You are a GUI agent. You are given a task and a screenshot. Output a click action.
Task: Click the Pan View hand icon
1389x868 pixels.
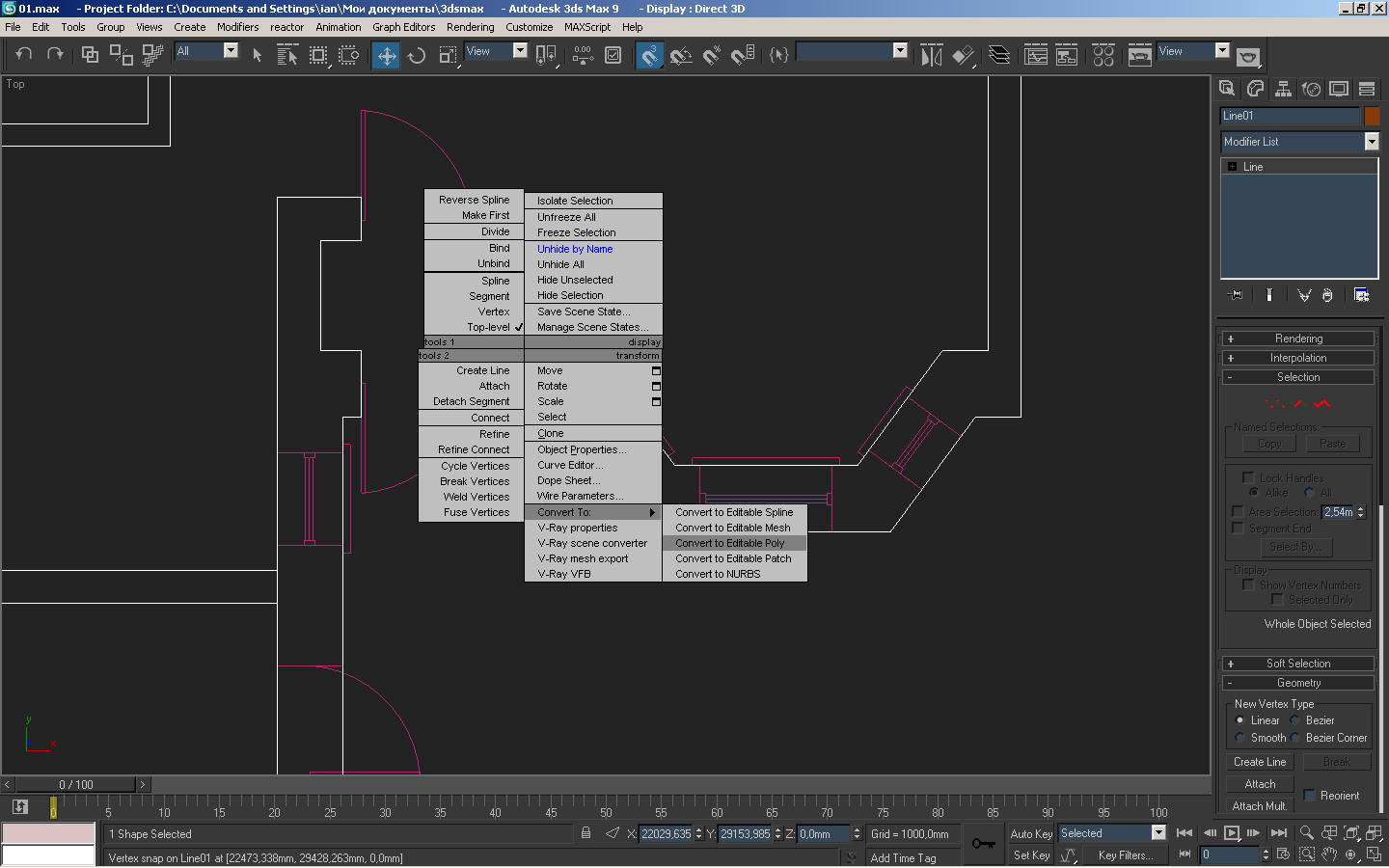pos(1329,854)
